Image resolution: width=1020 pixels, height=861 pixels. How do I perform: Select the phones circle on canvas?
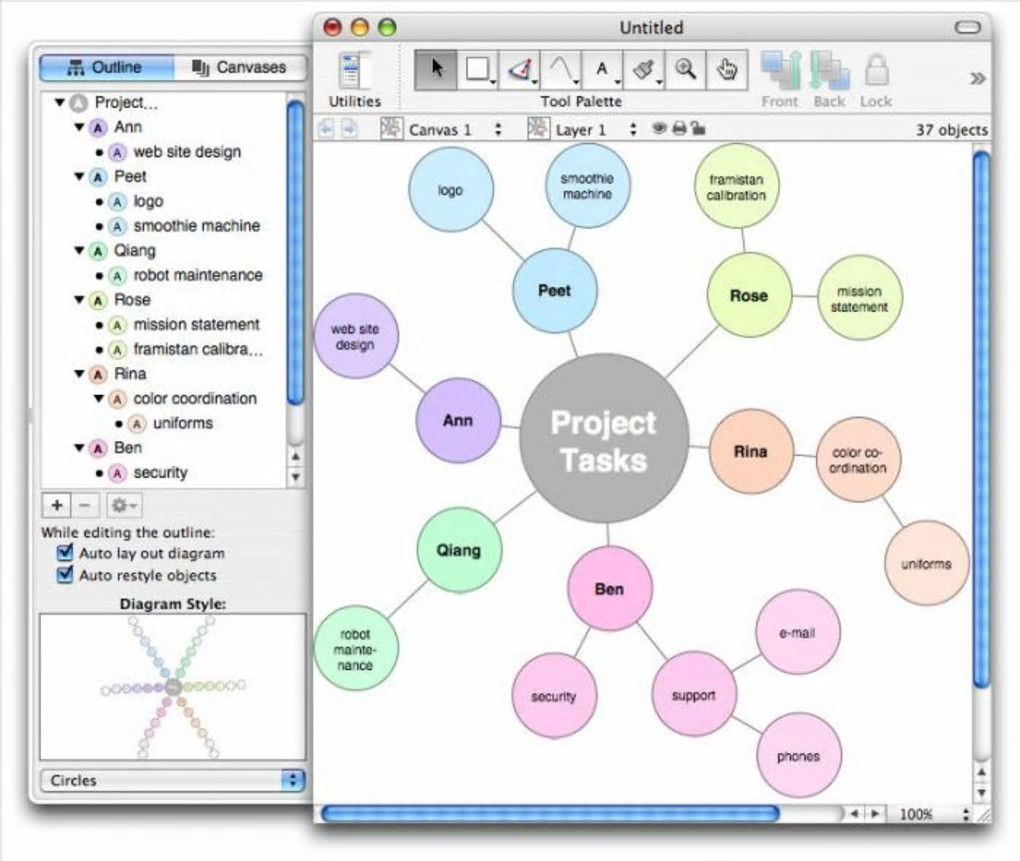click(798, 755)
